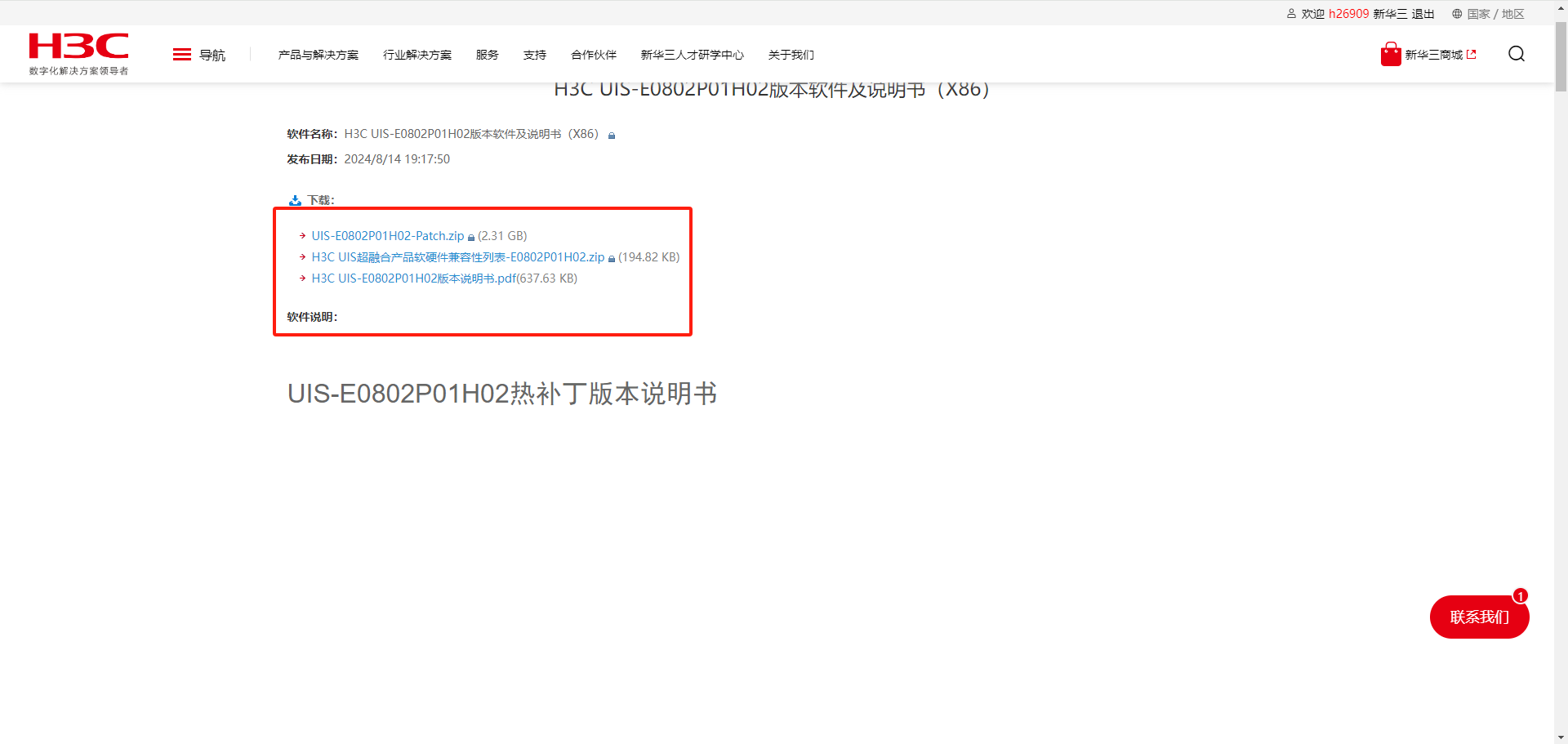Click the release date 2024/8/14 19:17:50
This screenshot has height=744, width=1568.
(x=397, y=159)
